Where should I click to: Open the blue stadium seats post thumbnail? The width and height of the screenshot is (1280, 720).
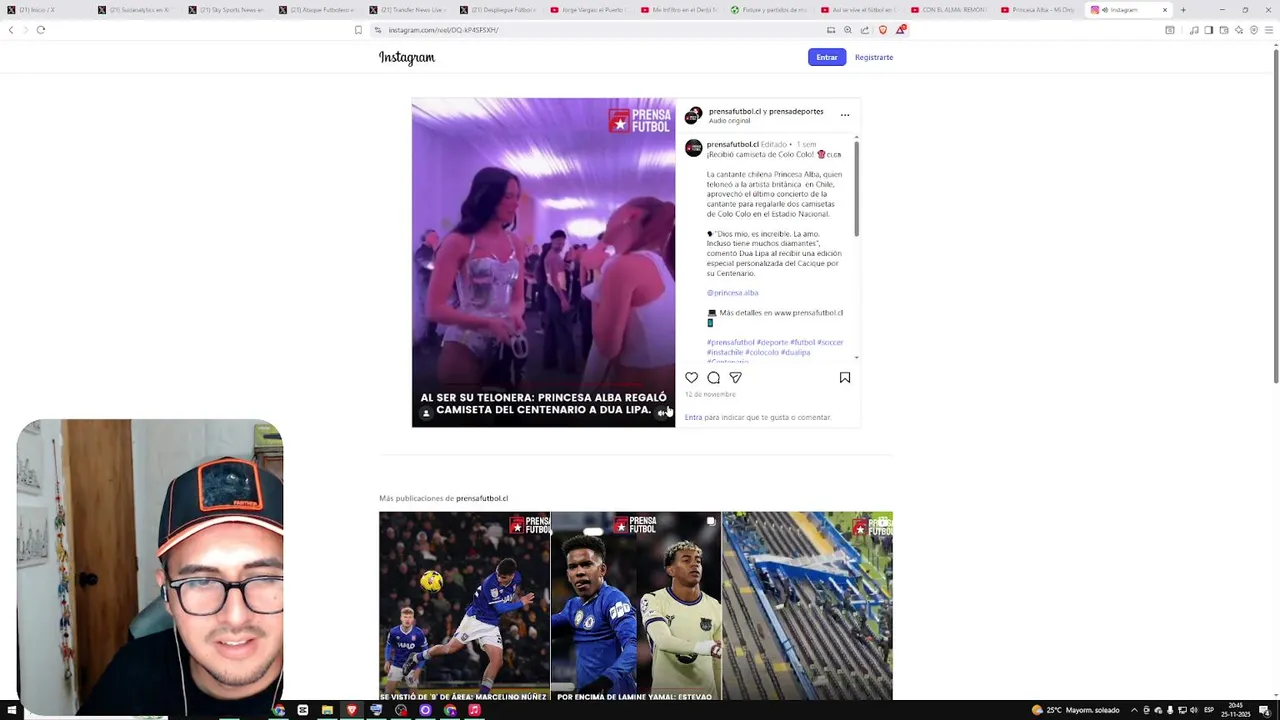pos(807,606)
